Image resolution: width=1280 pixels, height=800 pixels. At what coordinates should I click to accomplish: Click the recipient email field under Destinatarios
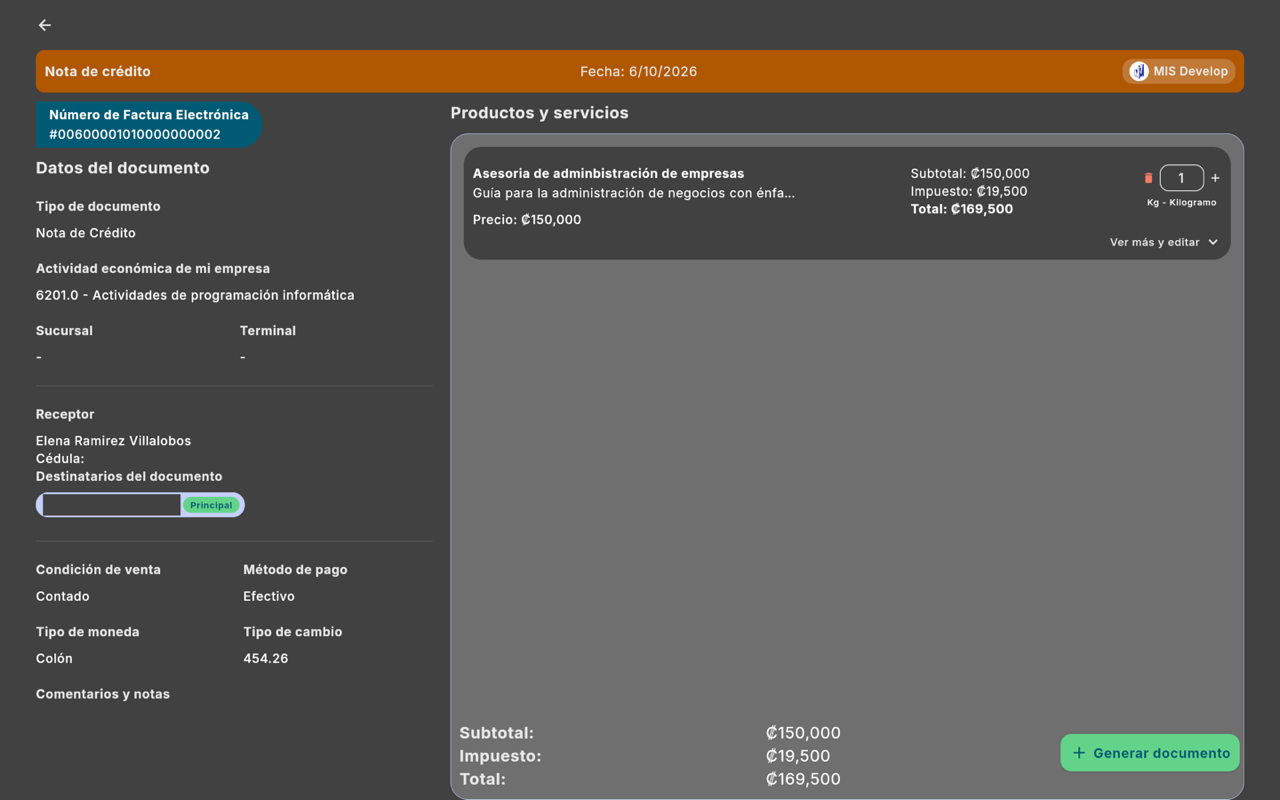pyautogui.click(x=111, y=505)
